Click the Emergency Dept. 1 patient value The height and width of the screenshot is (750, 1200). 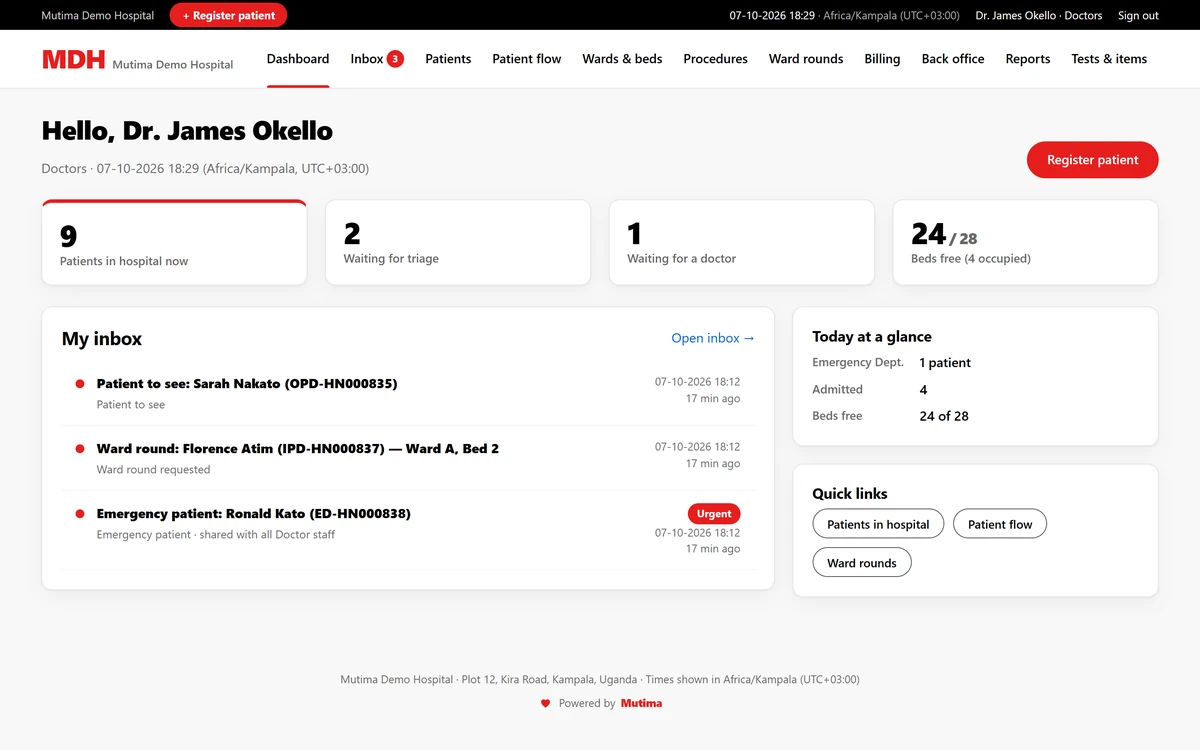pos(945,363)
